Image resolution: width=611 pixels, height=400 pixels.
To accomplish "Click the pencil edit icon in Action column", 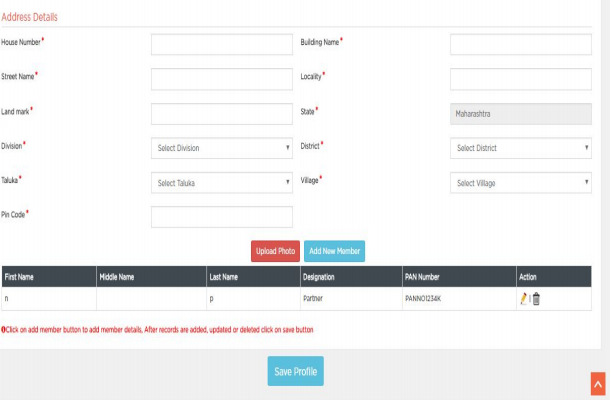I will pos(522,299).
